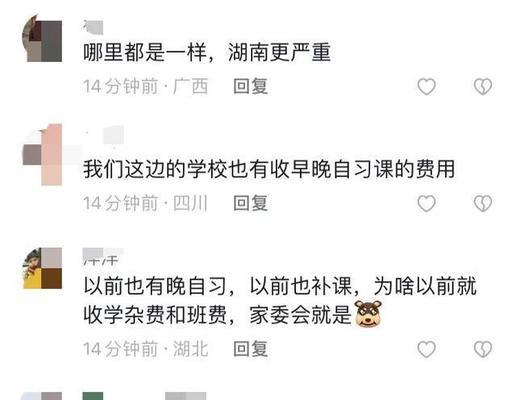Open the Sichuan commenter's pink avatar

tap(42, 155)
